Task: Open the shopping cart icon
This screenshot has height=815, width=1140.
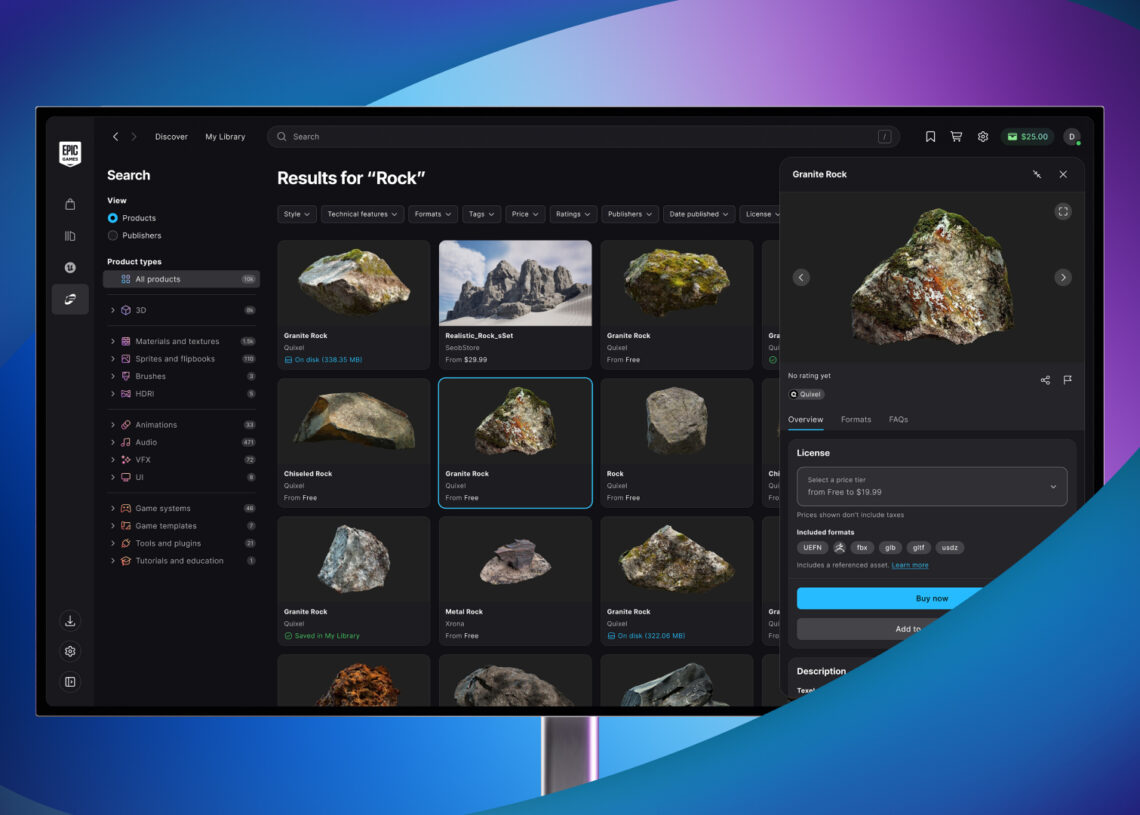Action: [955, 136]
